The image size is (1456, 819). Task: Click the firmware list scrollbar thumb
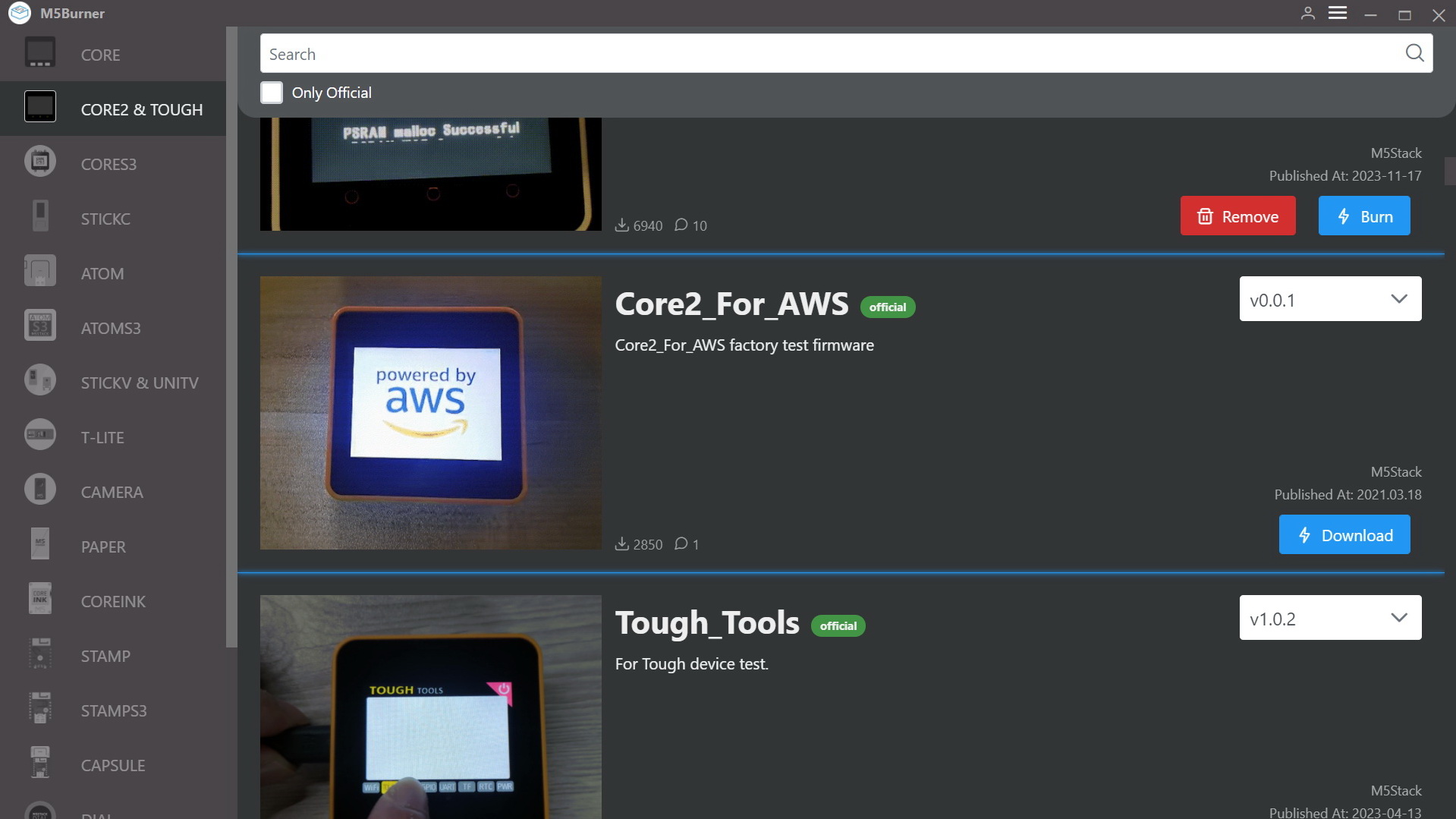point(1450,171)
